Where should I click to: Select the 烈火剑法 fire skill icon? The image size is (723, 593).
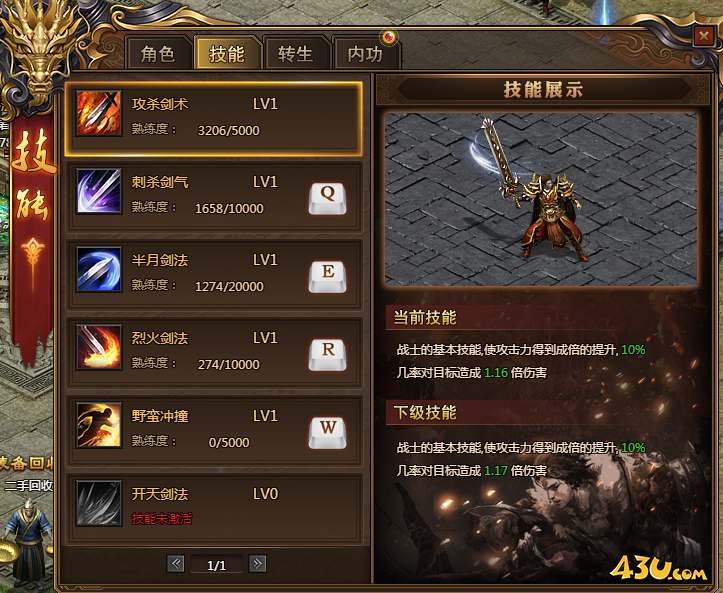tap(99, 347)
